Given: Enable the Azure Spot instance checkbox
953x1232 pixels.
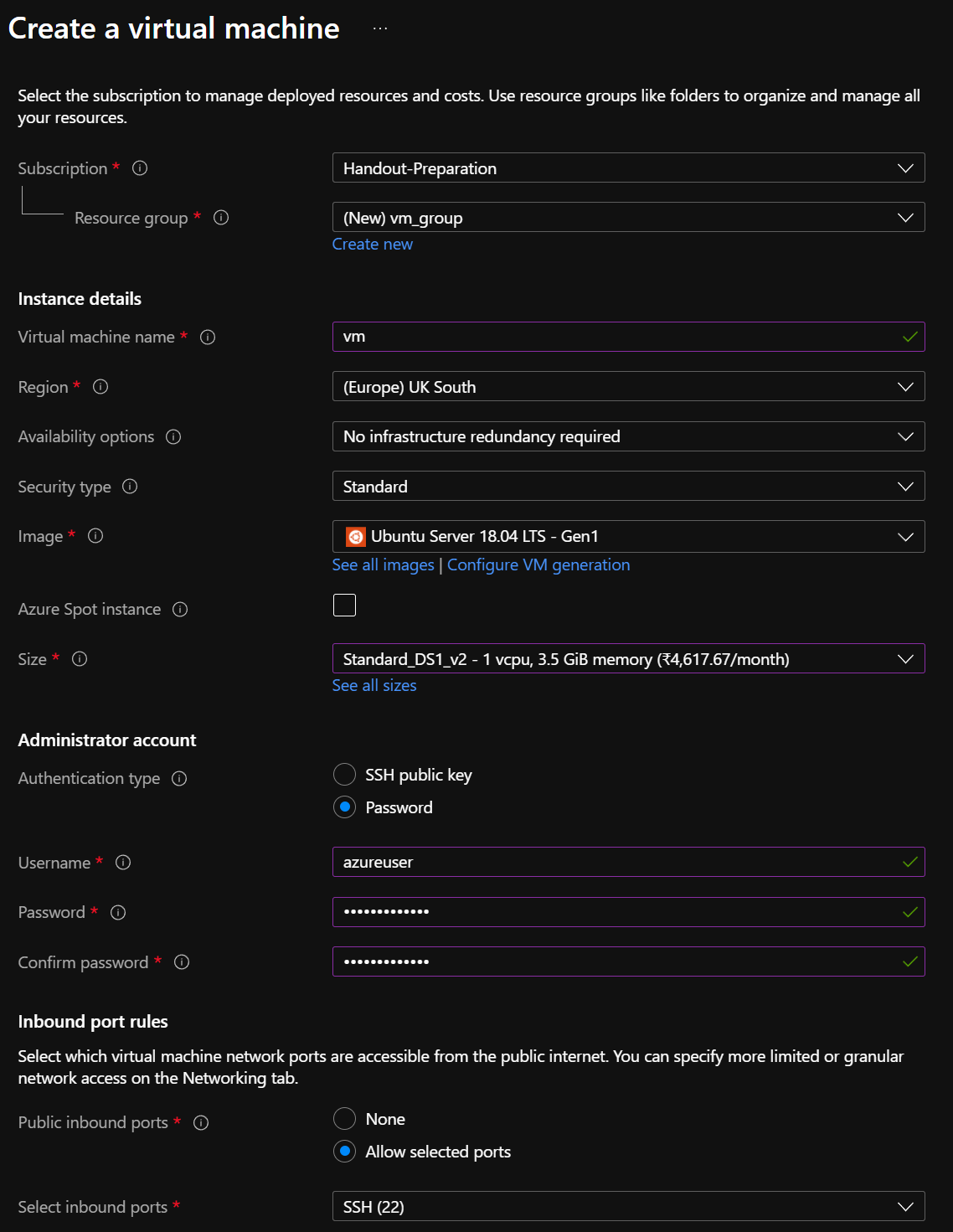Looking at the screenshot, I should tap(344, 605).
